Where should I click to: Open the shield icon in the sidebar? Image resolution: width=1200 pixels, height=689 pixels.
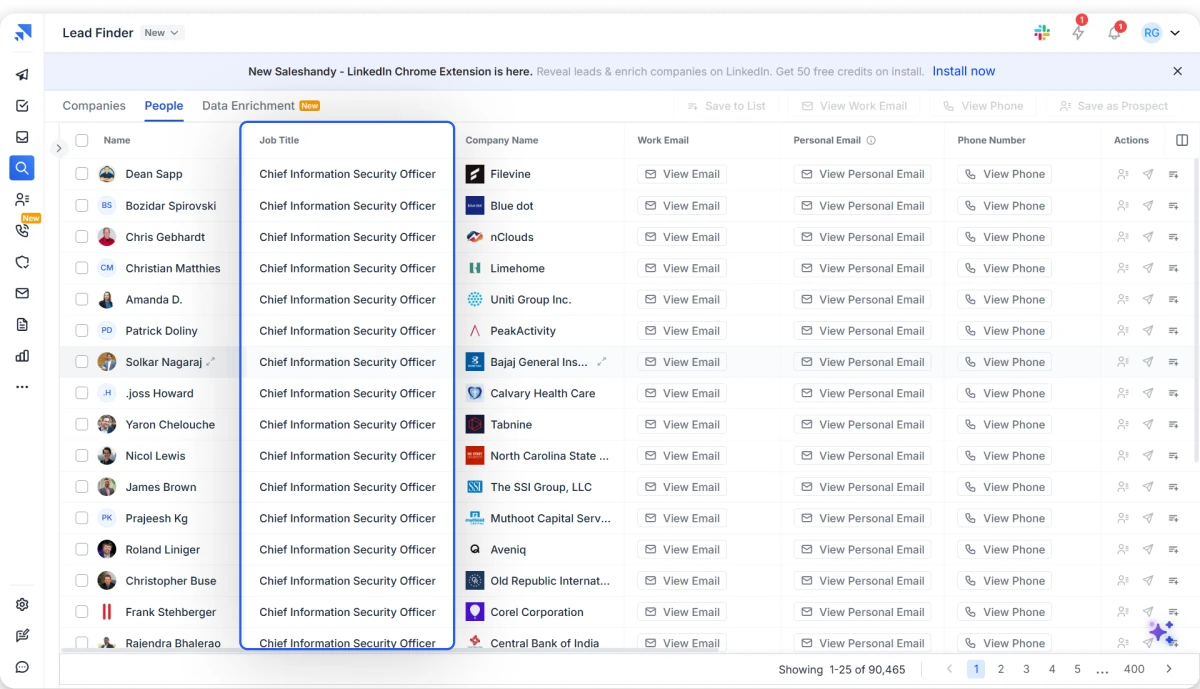pos(22,262)
